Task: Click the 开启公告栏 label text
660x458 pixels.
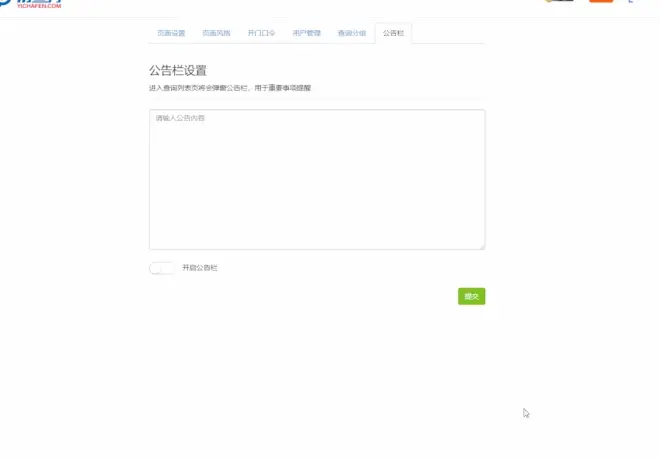Action: 199,268
